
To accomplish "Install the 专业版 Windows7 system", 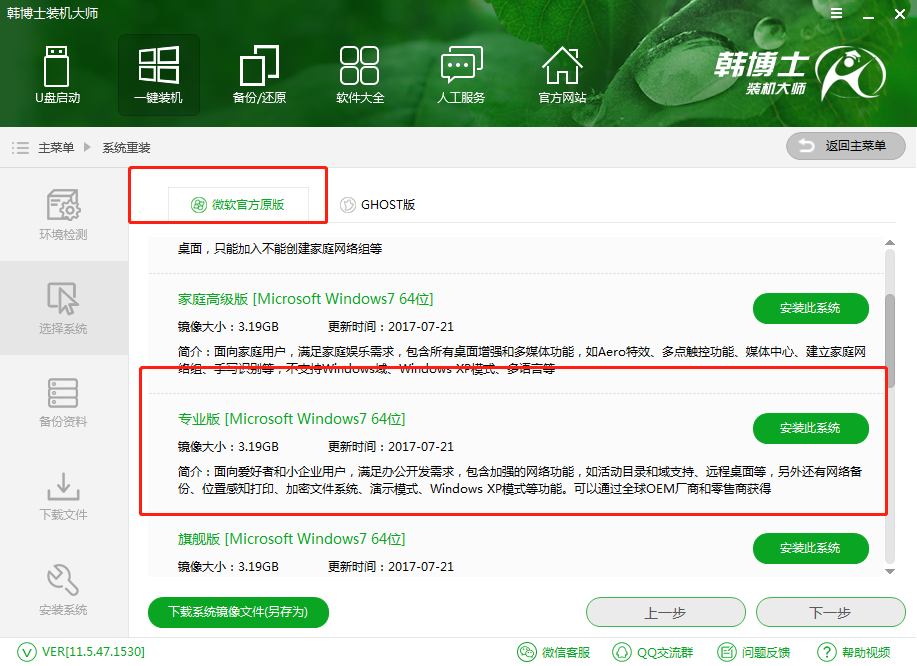I will pyautogui.click(x=810, y=428).
